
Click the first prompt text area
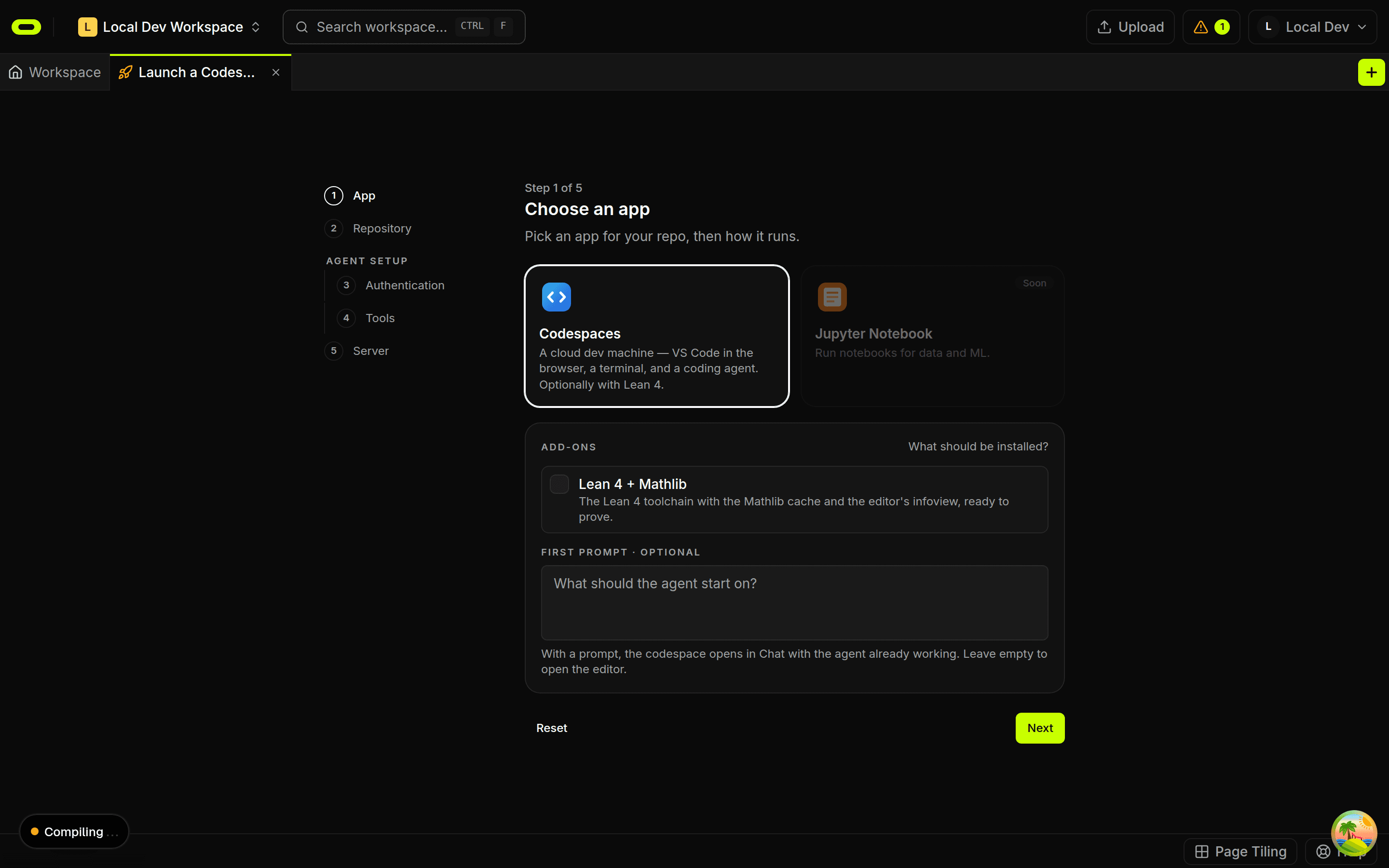[x=794, y=603]
